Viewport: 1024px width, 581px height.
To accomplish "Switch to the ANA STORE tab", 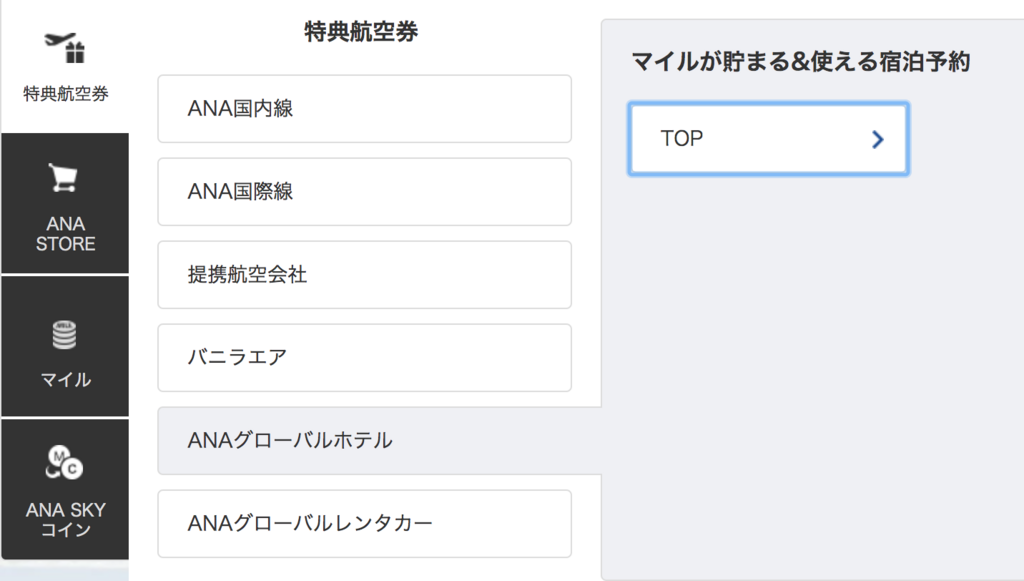I will coord(65,203).
